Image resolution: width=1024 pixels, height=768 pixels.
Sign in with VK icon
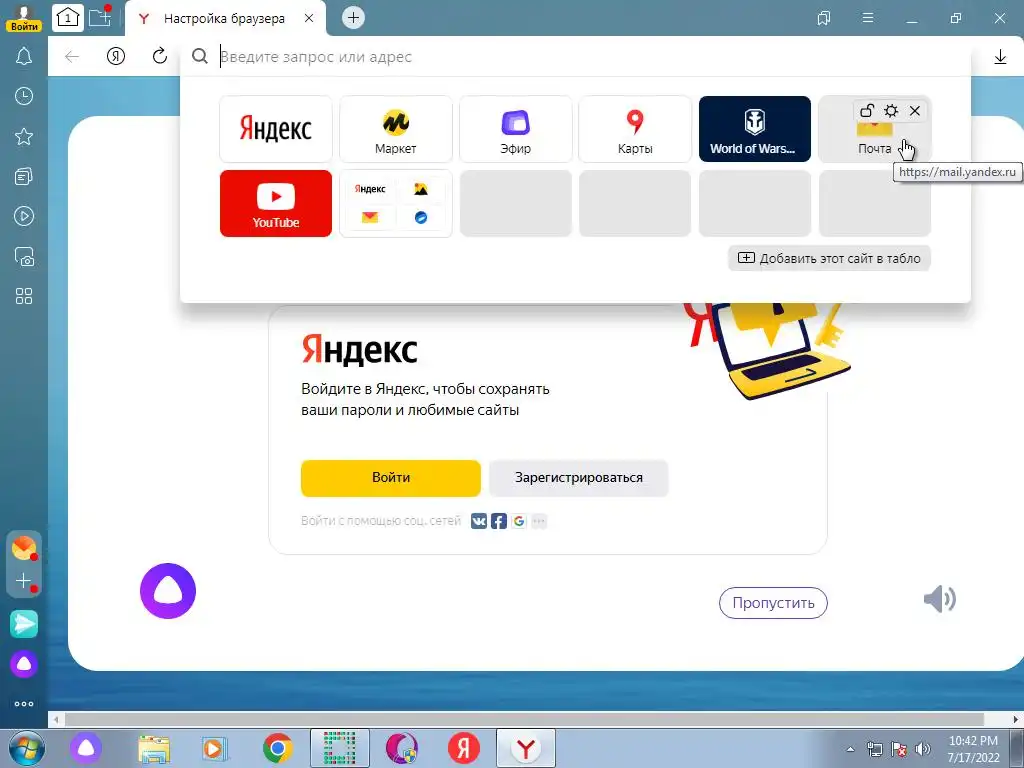(x=479, y=520)
